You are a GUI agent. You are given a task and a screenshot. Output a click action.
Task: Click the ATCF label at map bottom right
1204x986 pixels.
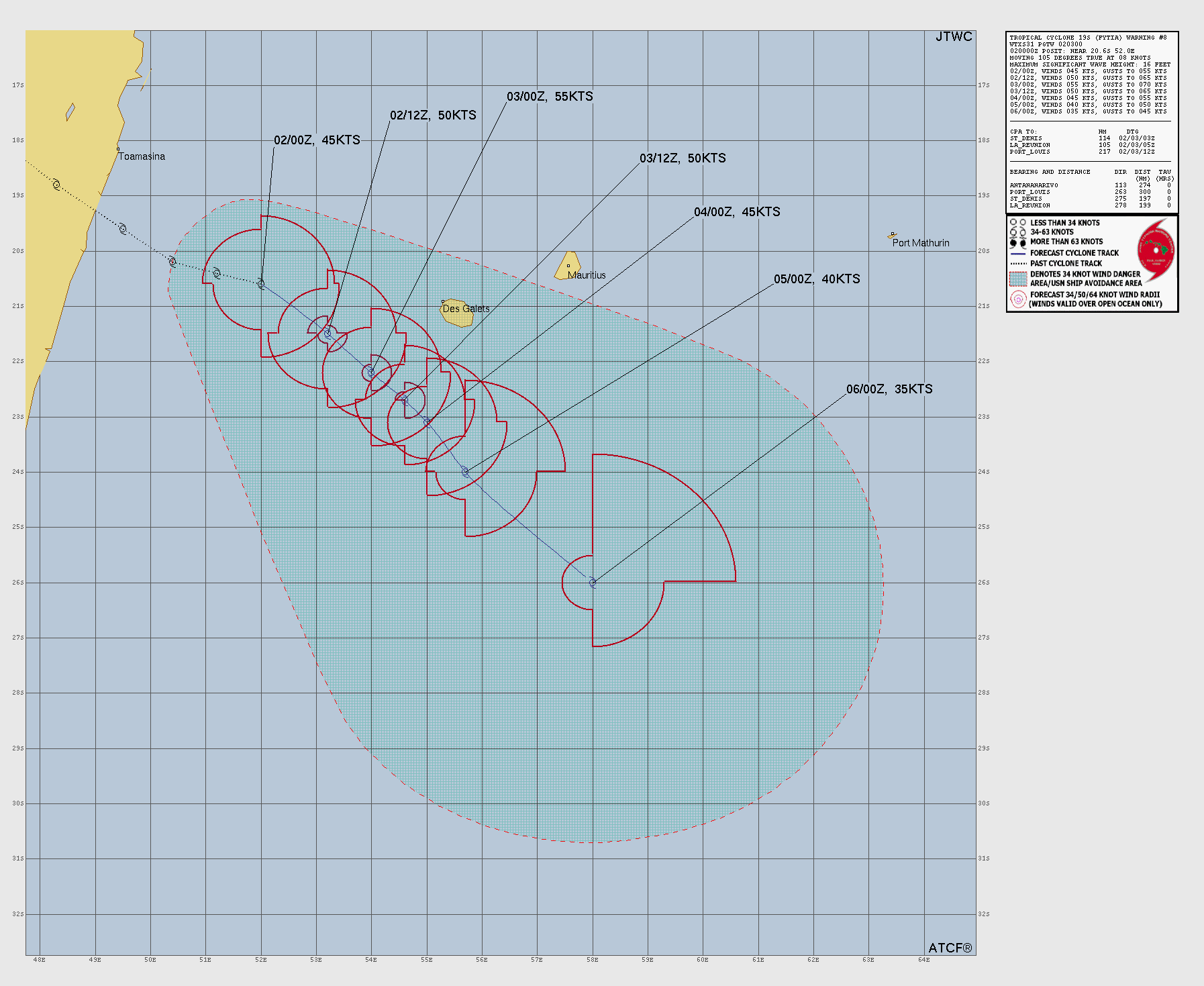(x=950, y=948)
